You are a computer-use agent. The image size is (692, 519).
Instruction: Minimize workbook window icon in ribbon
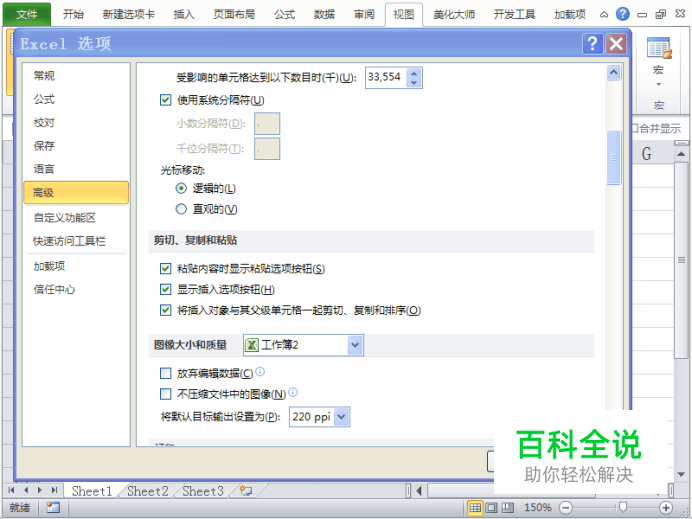[x=642, y=15]
